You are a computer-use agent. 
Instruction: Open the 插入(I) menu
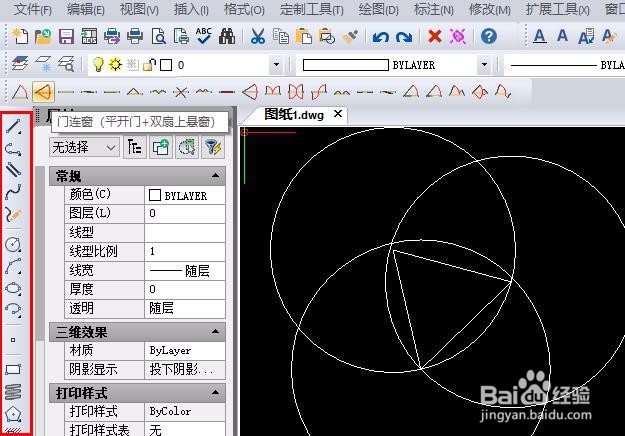[191, 9]
